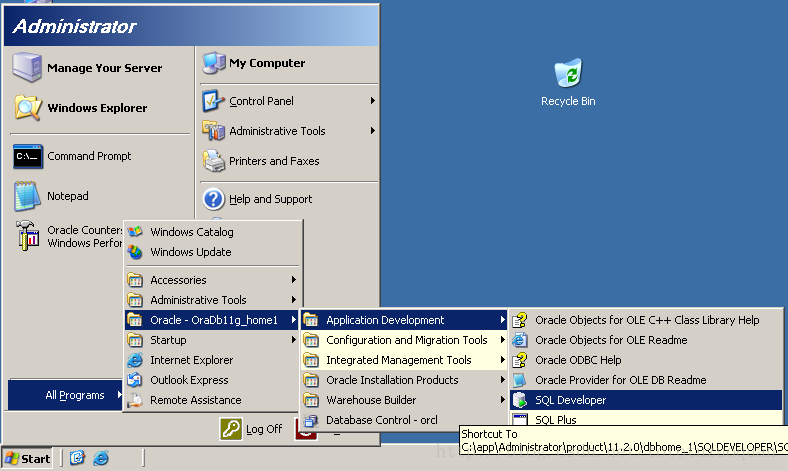
Task: Open Control Panel icon
Action: (x=213, y=101)
